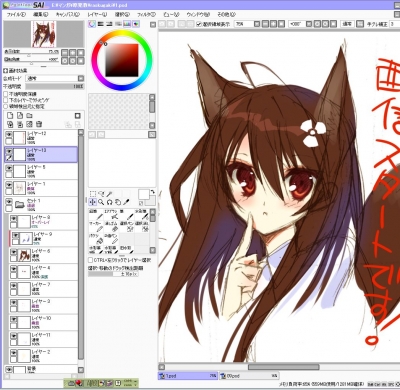Image resolution: width=400 pixels, height=390 pixels.
Task: Select the レイヤー6 layer row
Action: [x=43, y=255]
